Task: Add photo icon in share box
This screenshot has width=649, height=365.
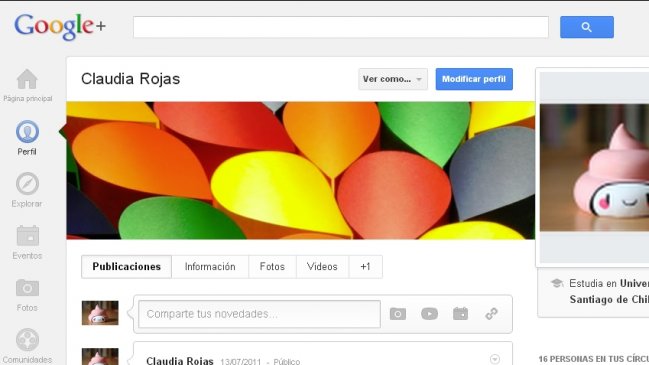Action: pos(398,314)
